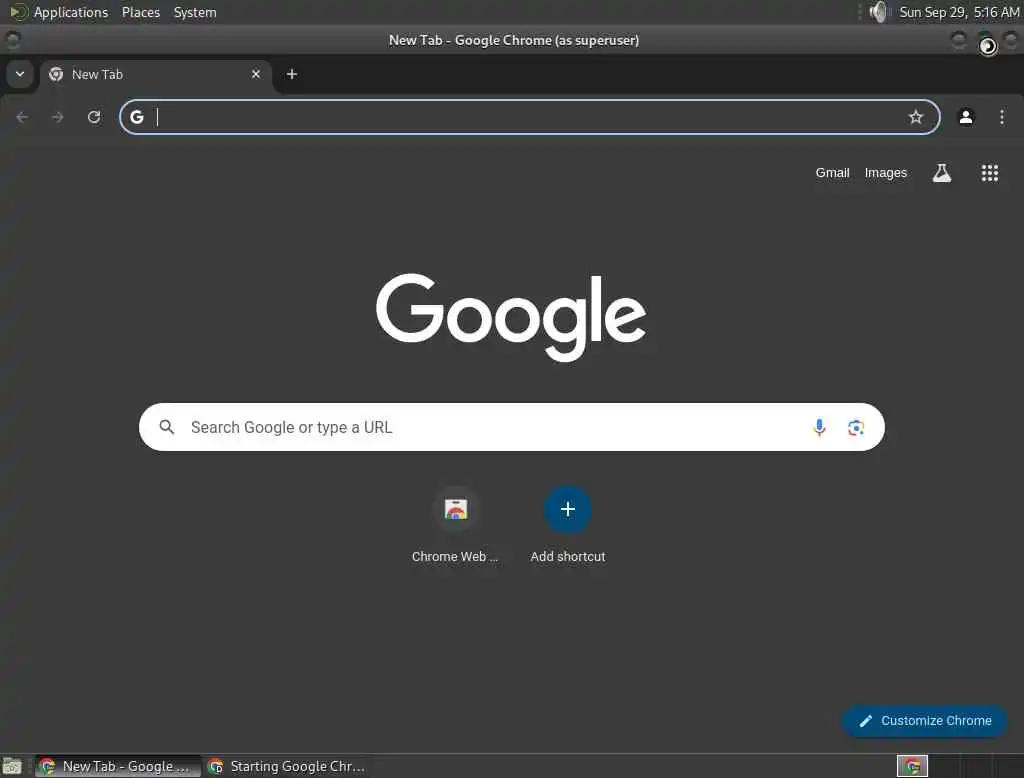Viewport: 1024px width, 778px height.
Task: Open the Applications menu
Action: tap(59, 12)
